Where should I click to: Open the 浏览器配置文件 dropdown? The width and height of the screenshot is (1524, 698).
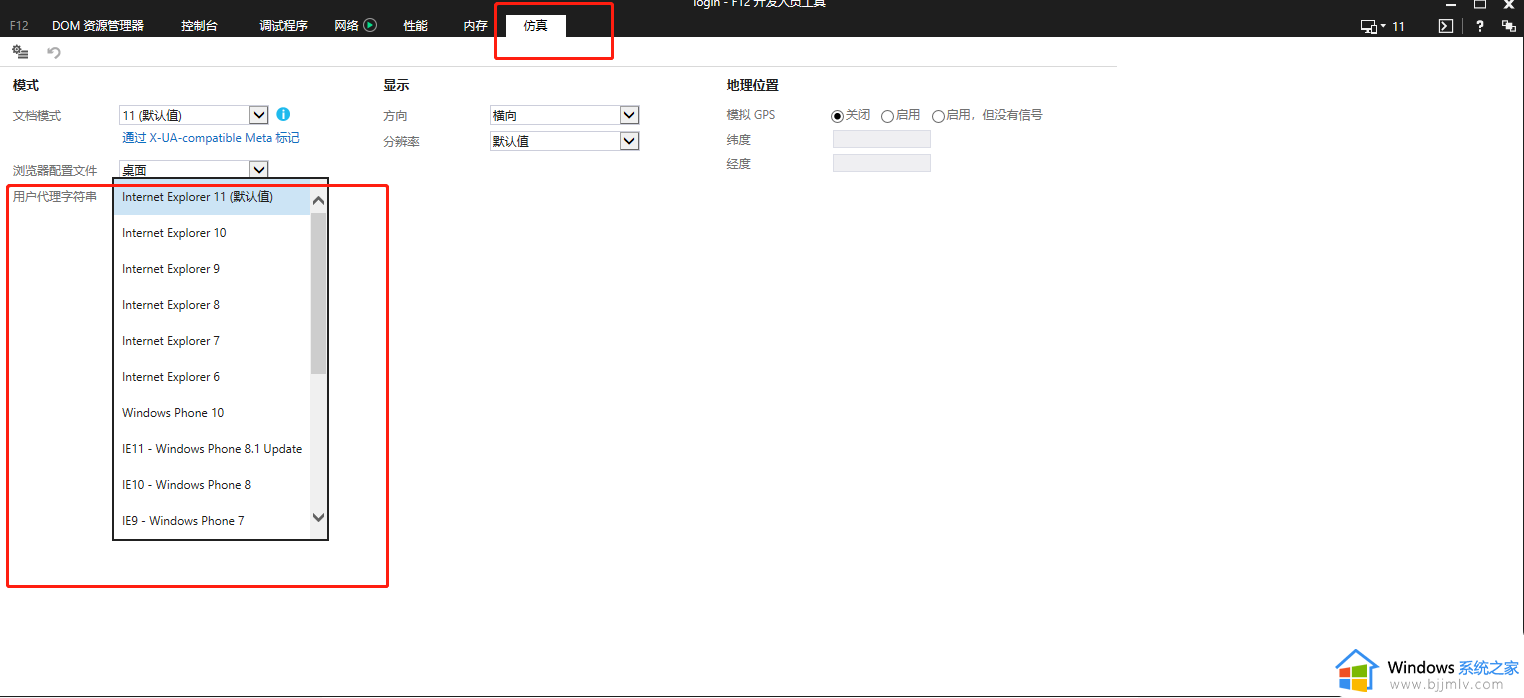[x=194, y=170]
